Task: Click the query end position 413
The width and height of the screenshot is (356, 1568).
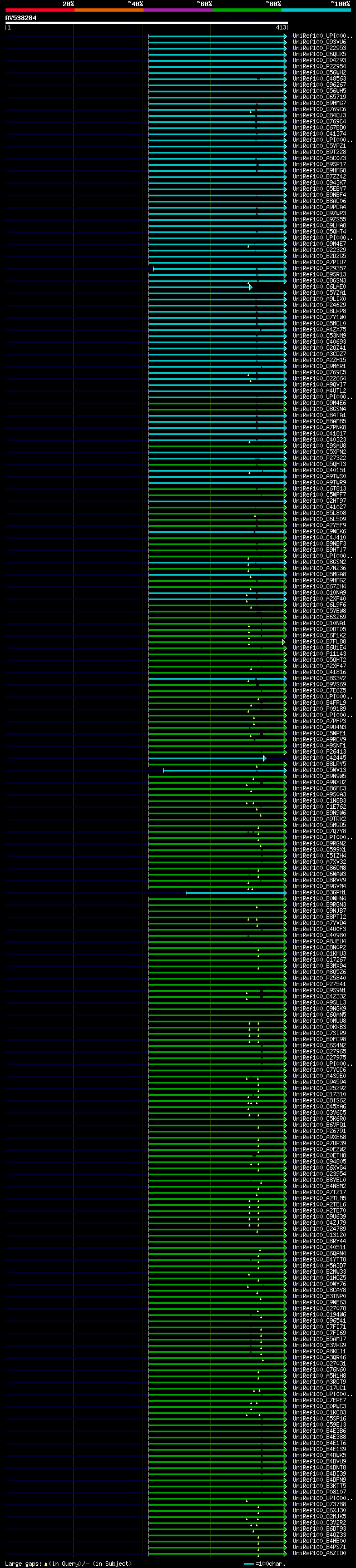Action: pyautogui.click(x=280, y=27)
